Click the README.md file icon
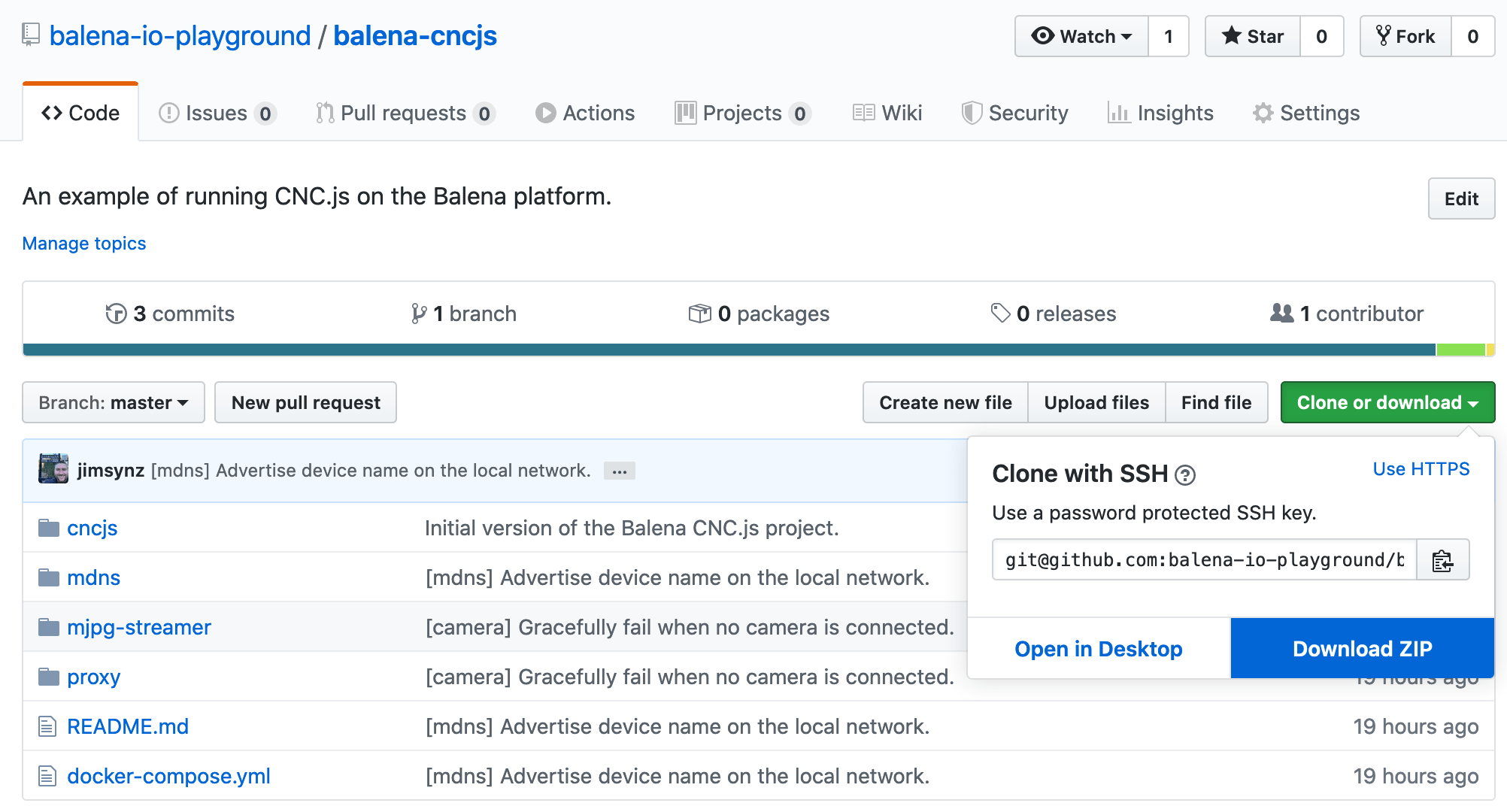Viewport: 1507px width, 812px height. pos(47,726)
